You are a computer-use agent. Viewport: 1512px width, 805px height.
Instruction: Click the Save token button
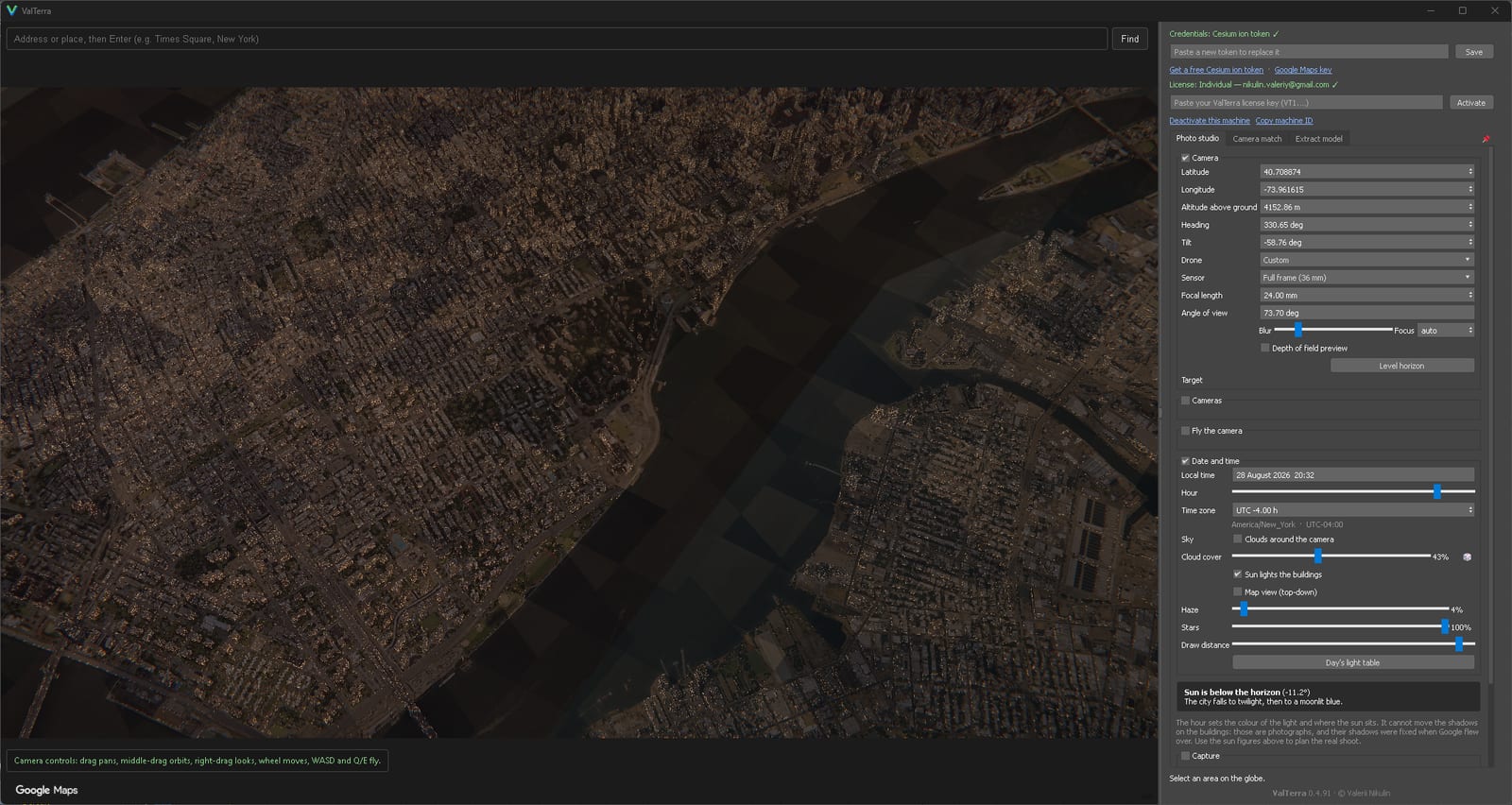coord(1473,52)
